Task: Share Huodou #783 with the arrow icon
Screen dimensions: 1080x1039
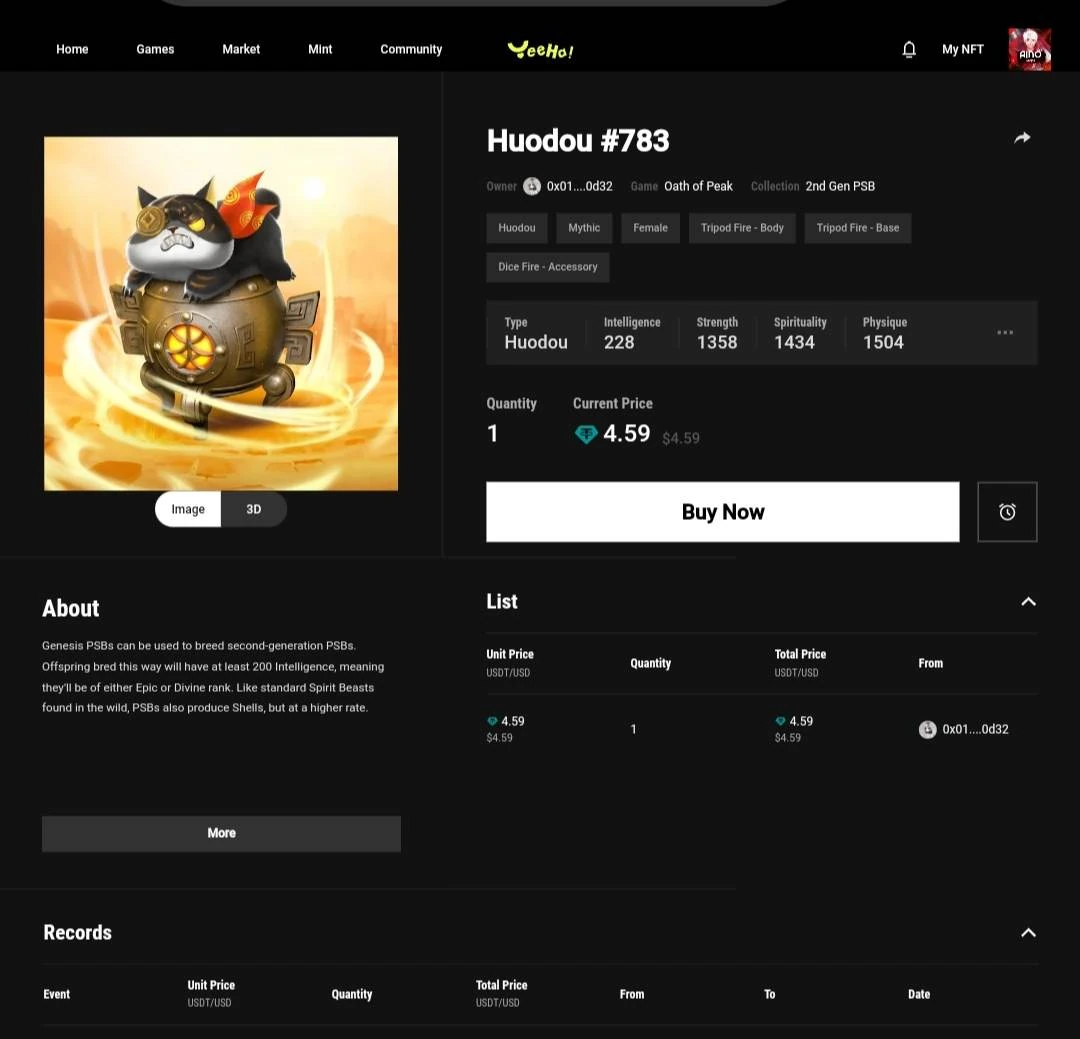Action: 1022,138
